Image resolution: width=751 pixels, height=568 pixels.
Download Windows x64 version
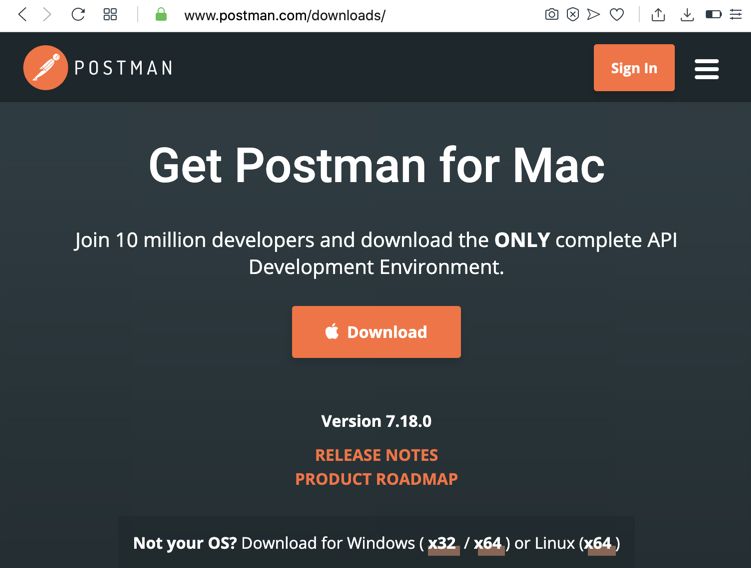click(488, 544)
